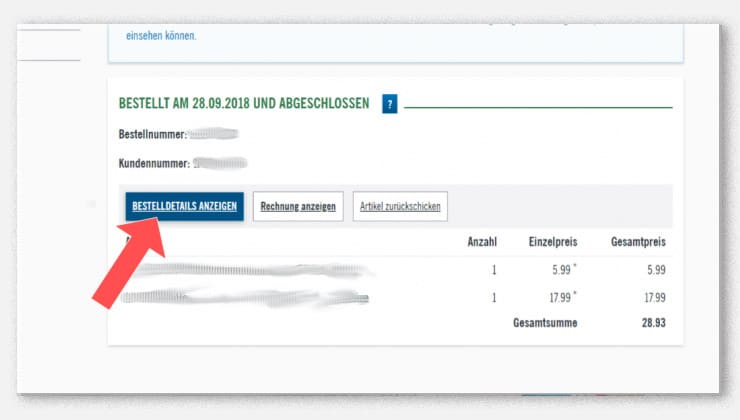Click the Rechnung anzeigen button
This screenshot has width=740, height=420.
coord(298,207)
